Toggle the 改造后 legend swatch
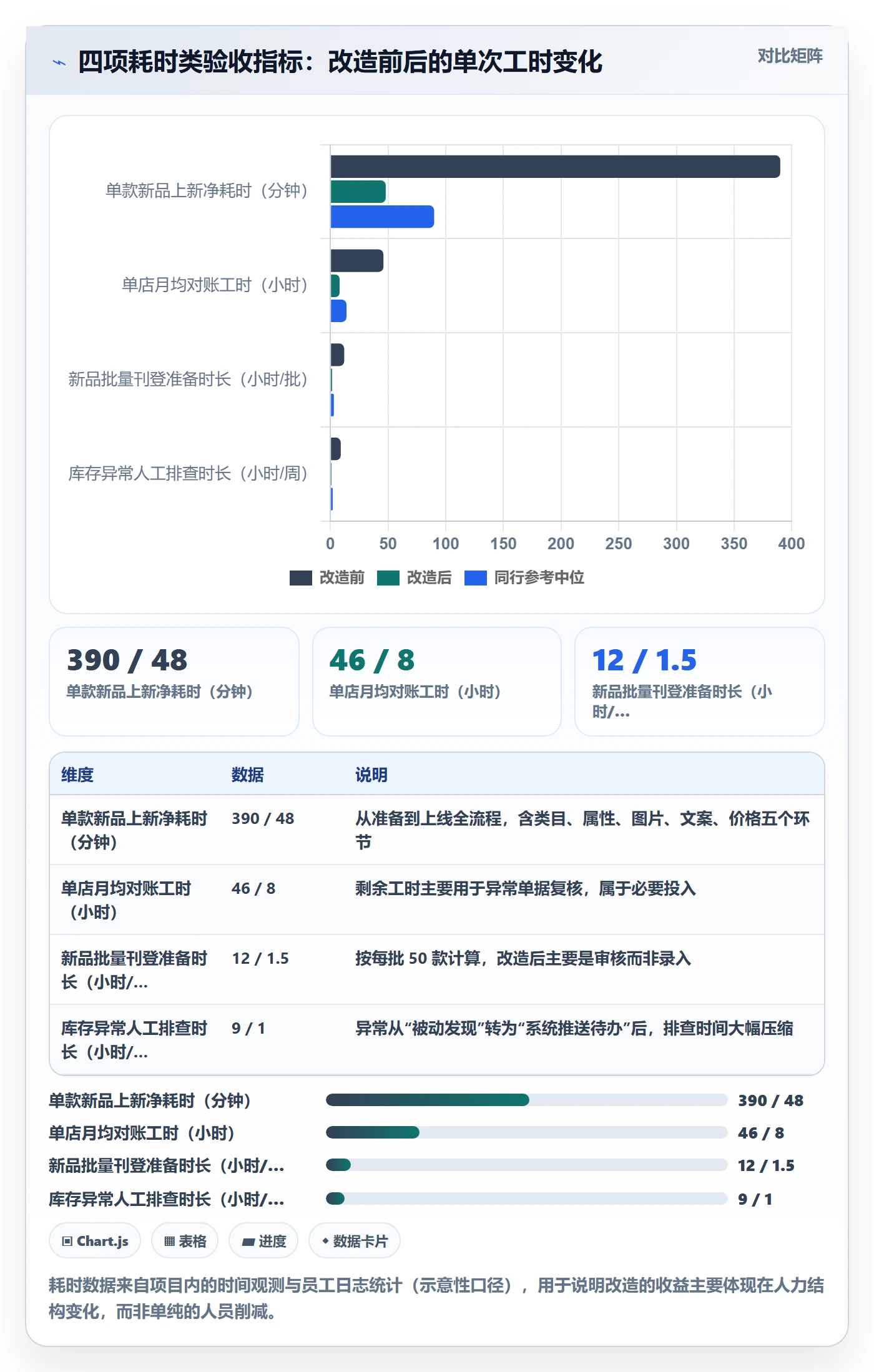 388,578
